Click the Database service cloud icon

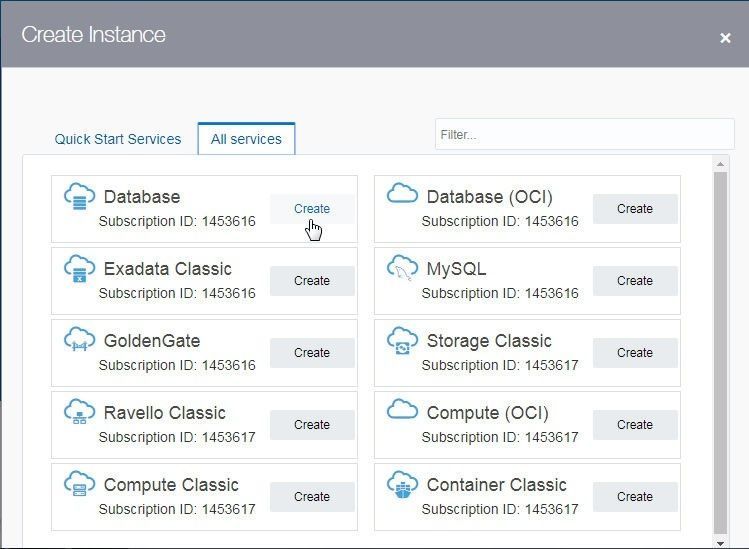click(79, 196)
